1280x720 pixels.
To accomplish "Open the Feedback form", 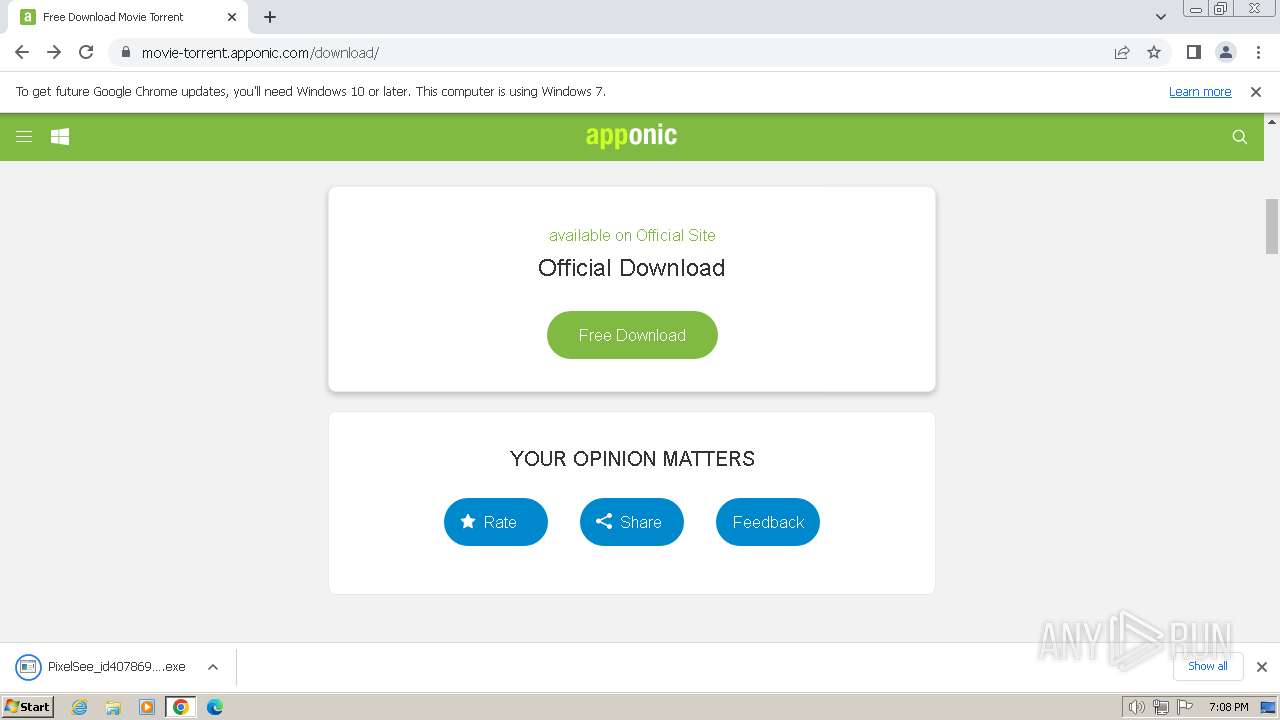I will (768, 522).
